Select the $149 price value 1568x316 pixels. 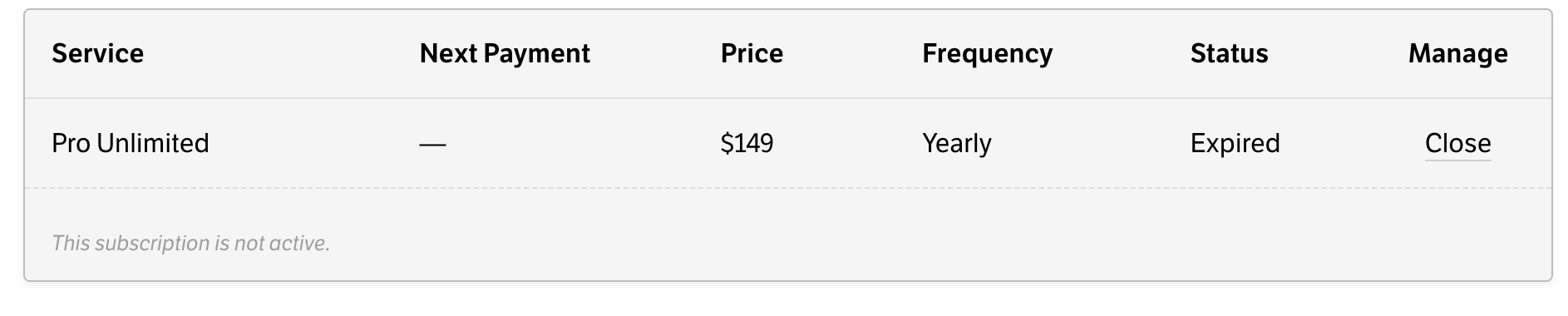(747, 143)
